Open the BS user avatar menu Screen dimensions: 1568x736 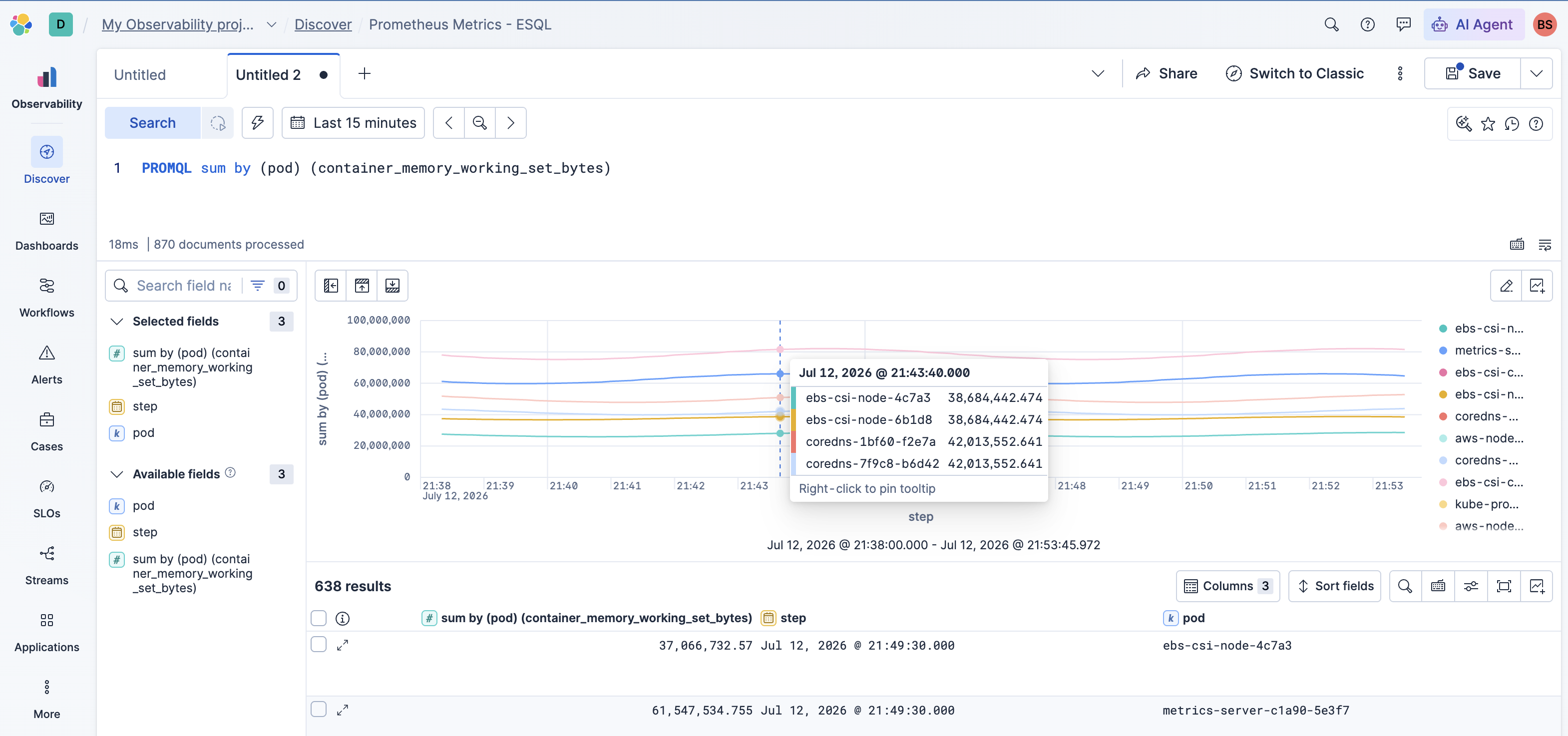click(1545, 24)
